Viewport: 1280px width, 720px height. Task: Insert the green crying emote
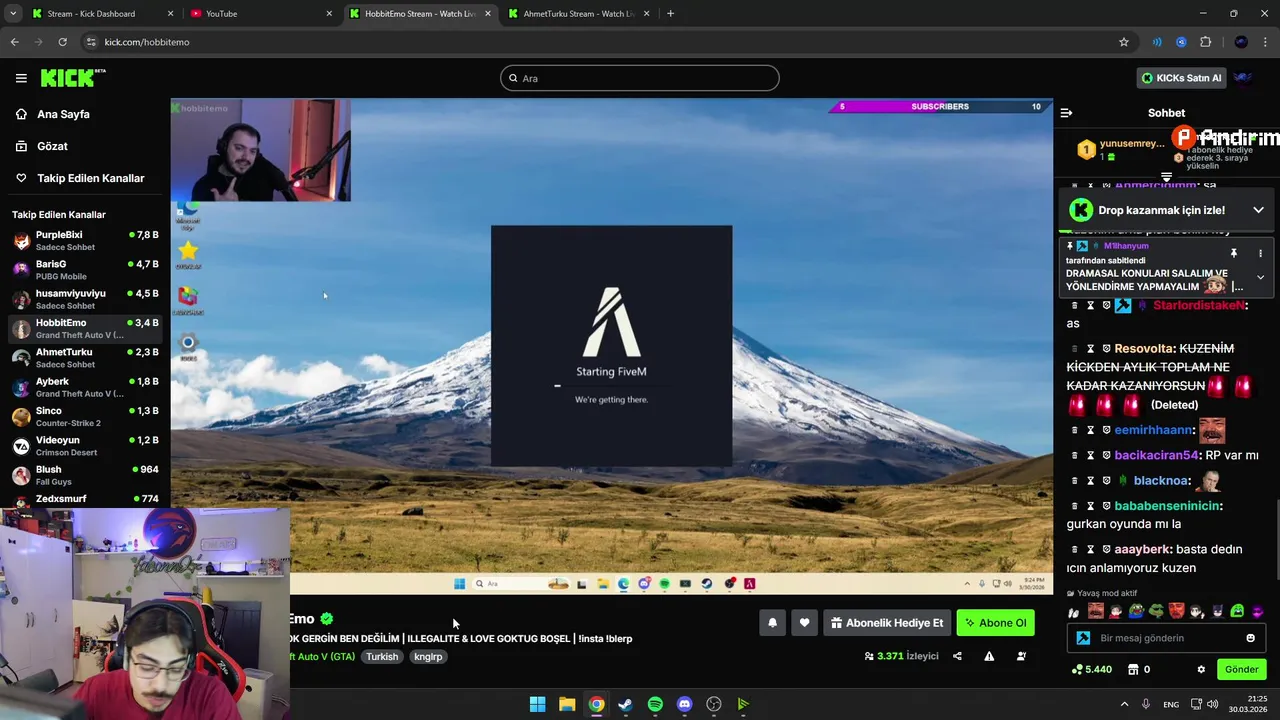pyautogui.click(x=1237, y=611)
